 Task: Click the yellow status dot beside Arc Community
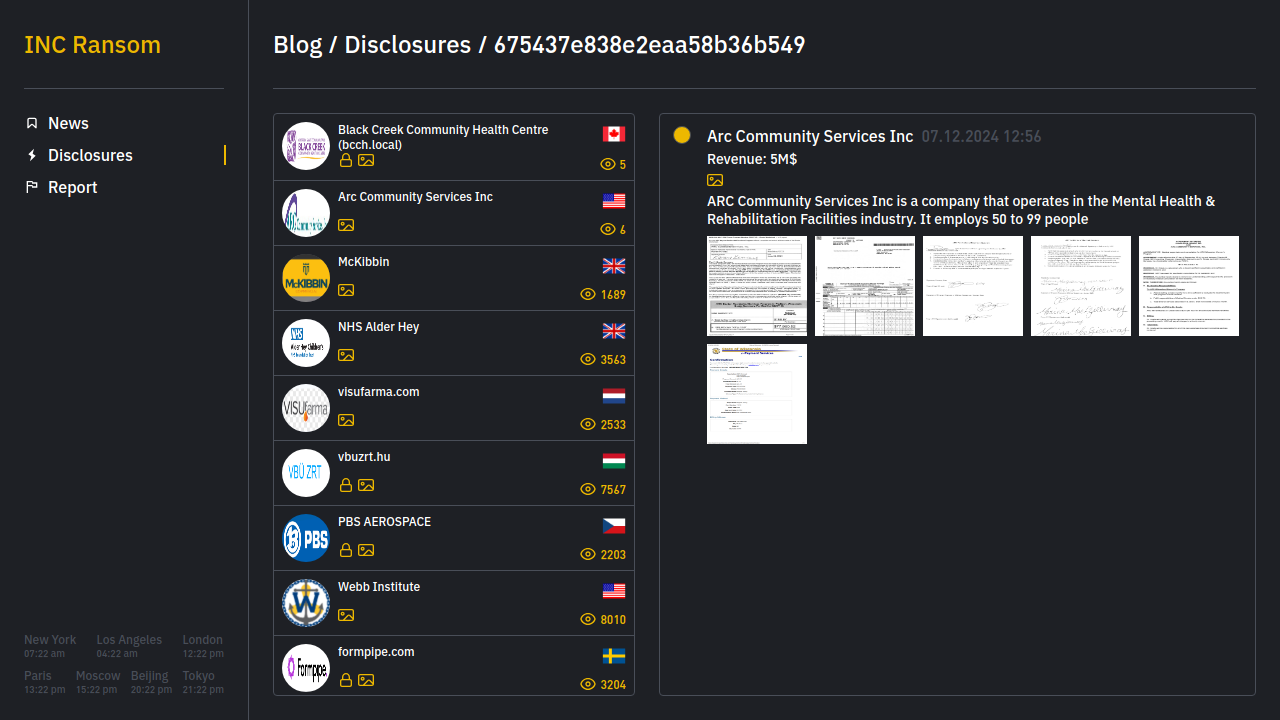pyautogui.click(x=682, y=134)
